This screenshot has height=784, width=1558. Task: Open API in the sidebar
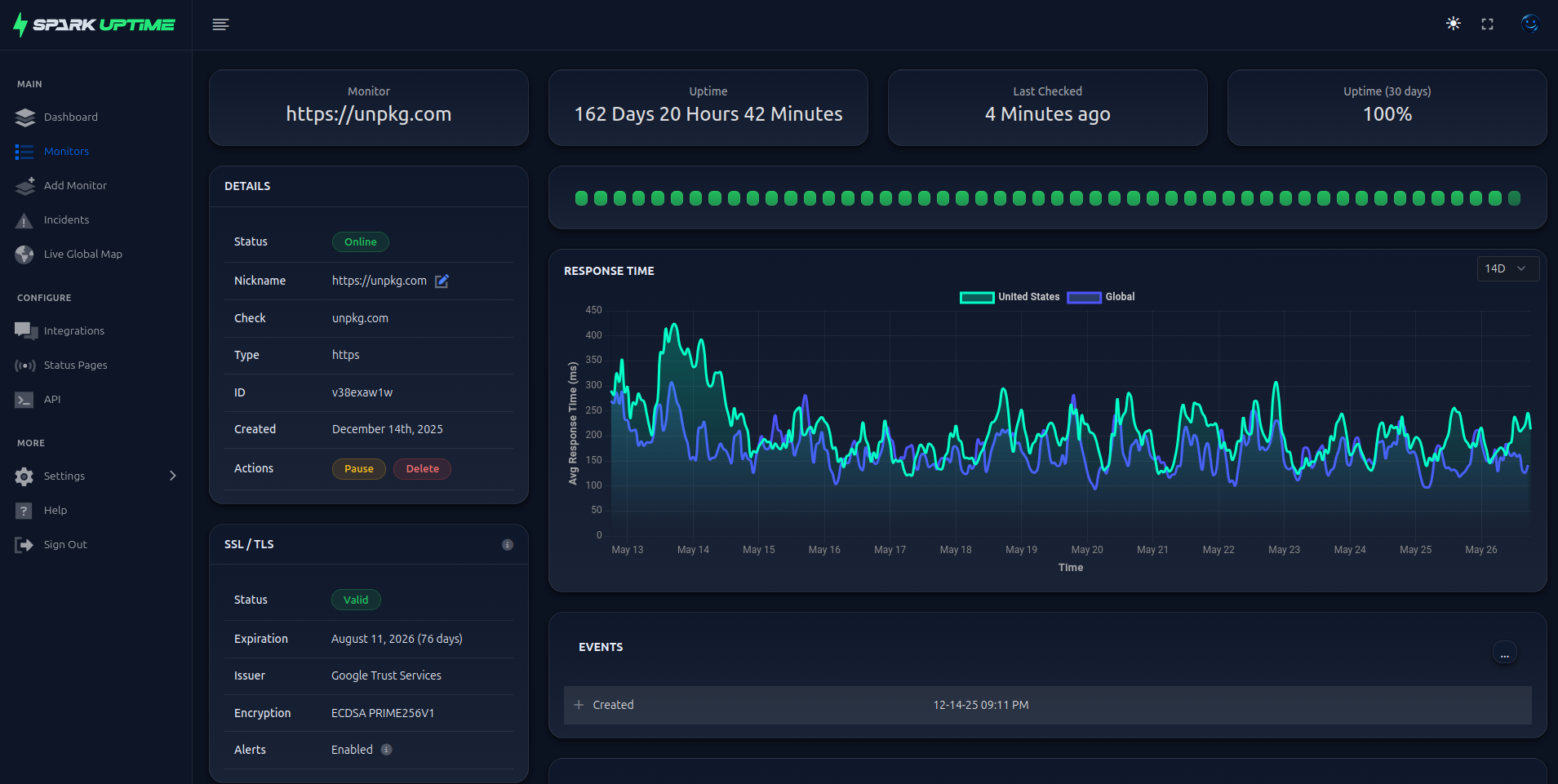point(52,399)
